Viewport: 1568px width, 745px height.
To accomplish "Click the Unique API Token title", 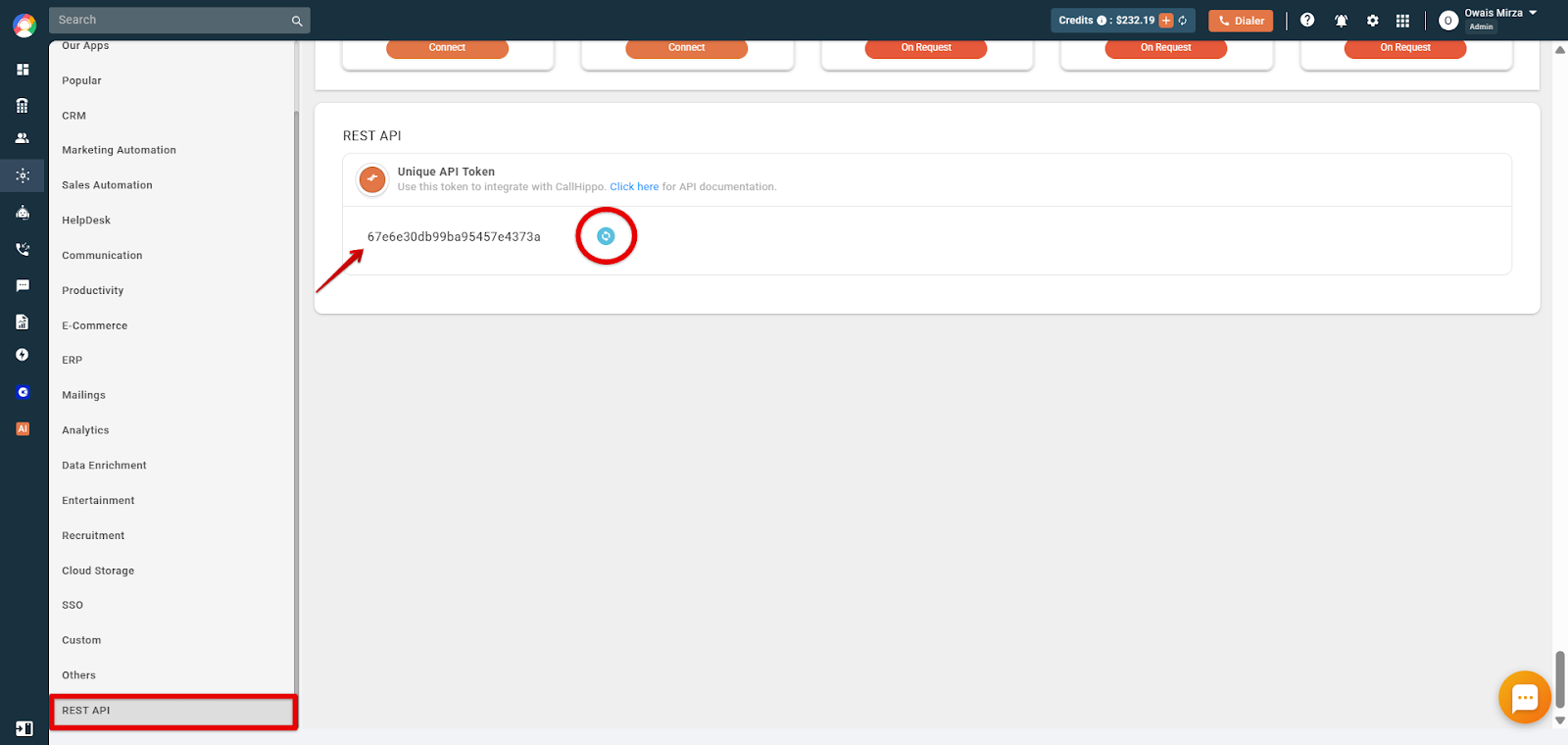I will (x=446, y=172).
